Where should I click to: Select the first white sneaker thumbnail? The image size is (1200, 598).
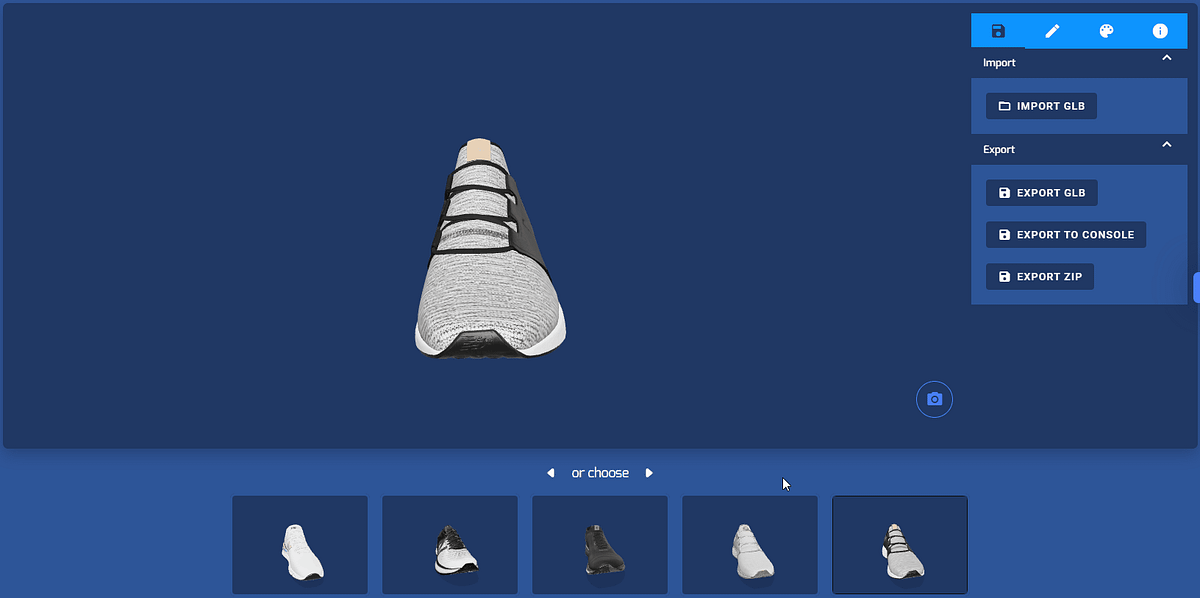tap(299, 545)
